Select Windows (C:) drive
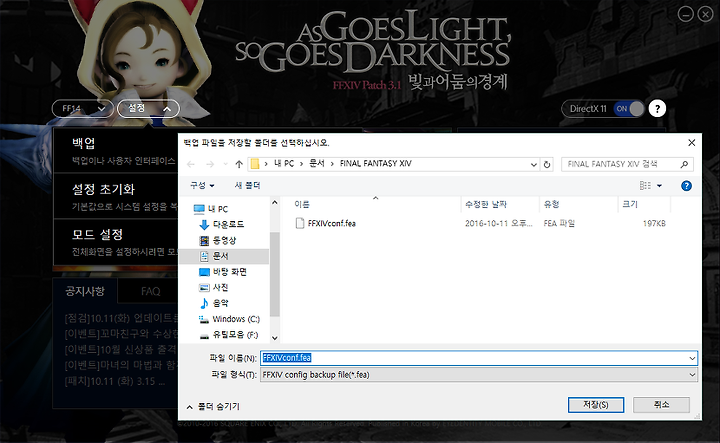The width and height of the screenshot is (720, 443). pos(229,319)
